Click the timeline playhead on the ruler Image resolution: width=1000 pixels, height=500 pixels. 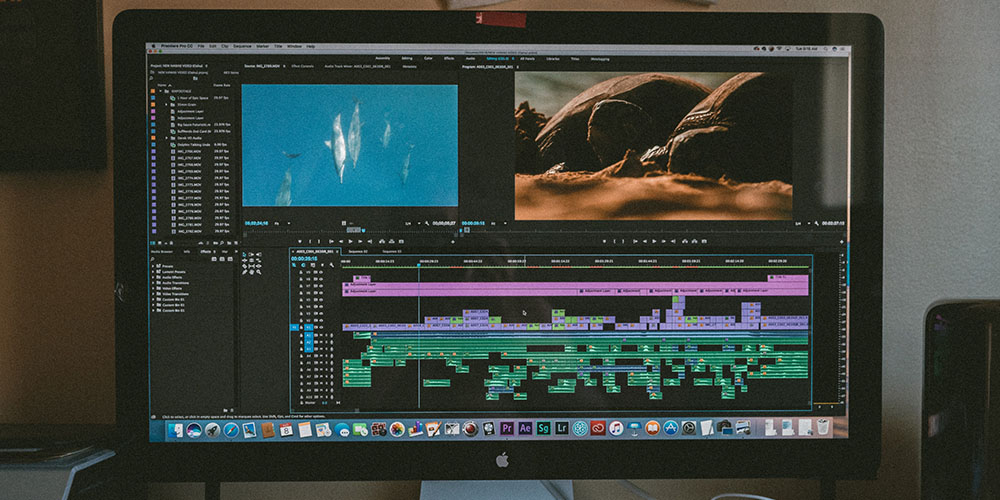(419, 263)
